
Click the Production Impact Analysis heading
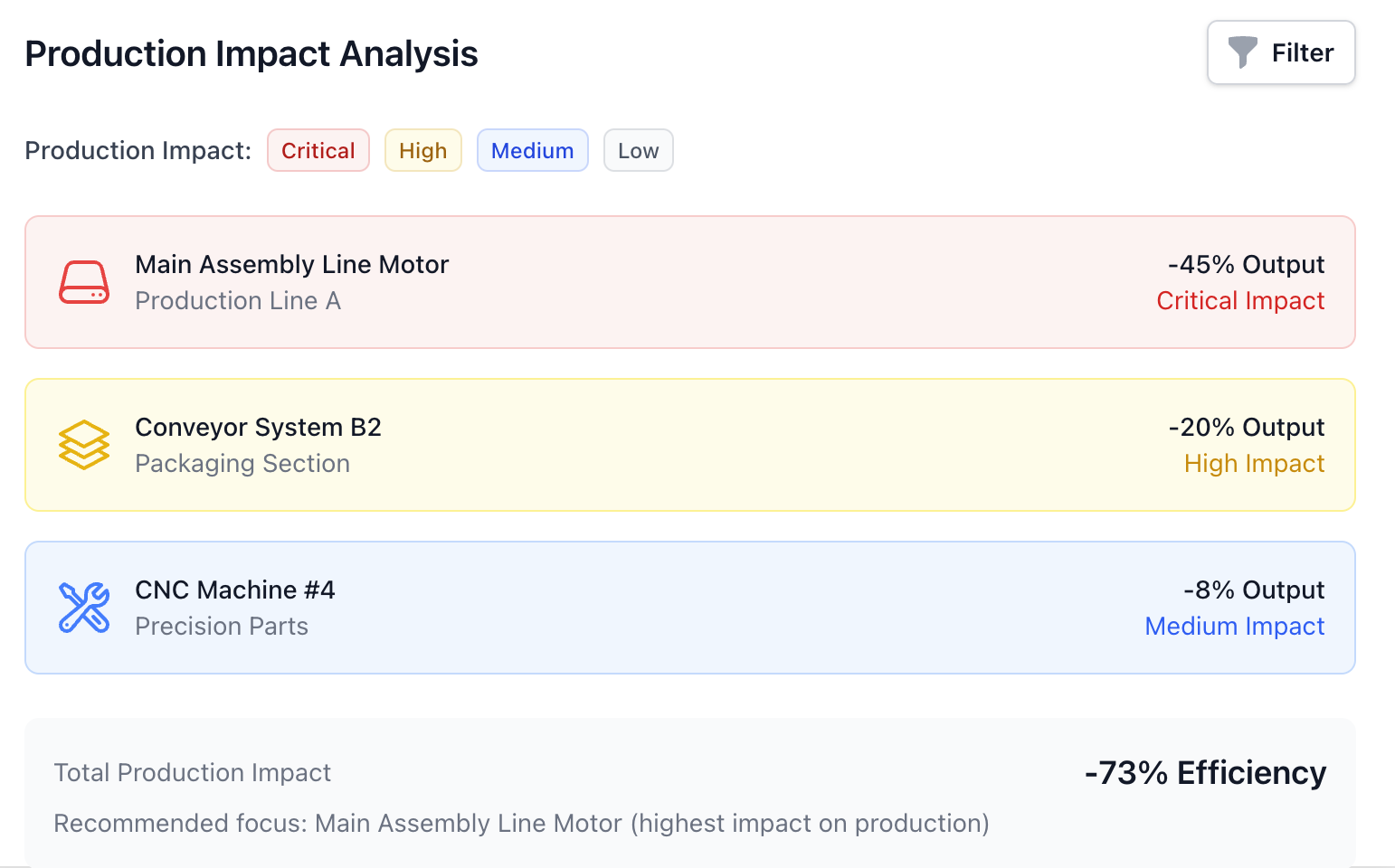251,53
